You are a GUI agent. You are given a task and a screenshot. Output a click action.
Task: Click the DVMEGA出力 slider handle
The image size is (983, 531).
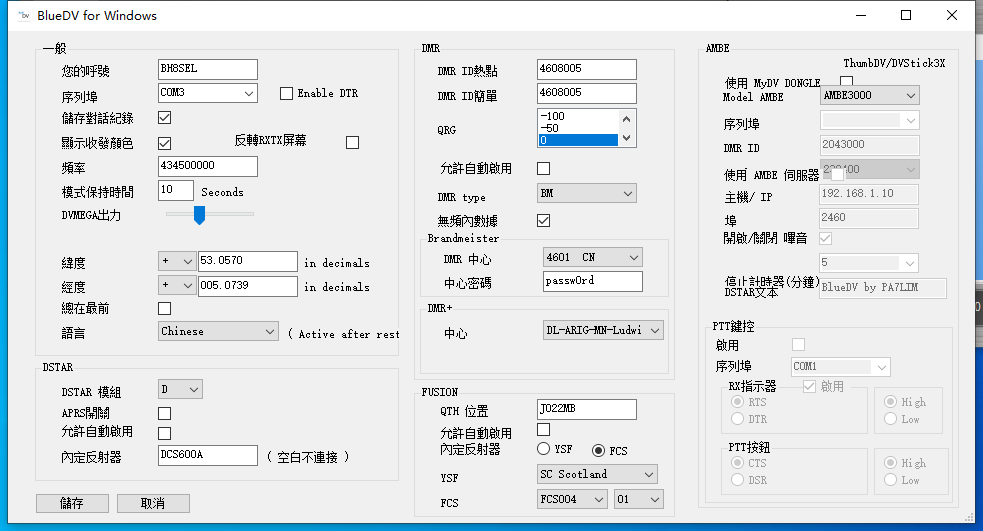[x=199, y=214]
